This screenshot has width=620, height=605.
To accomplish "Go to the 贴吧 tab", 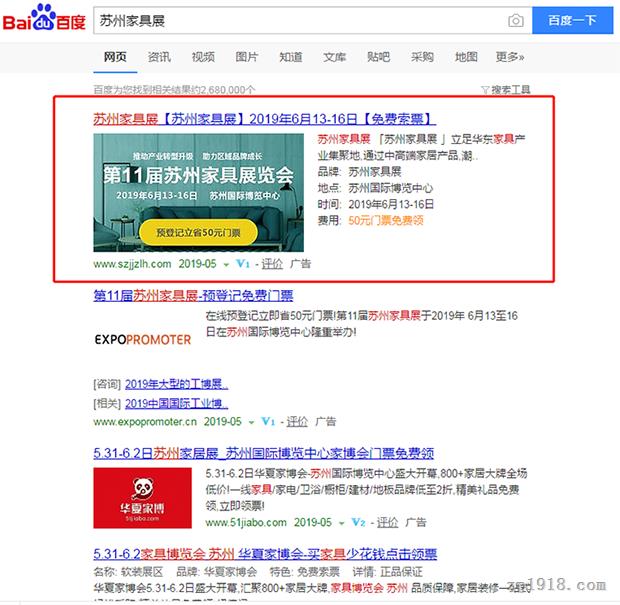I will pyautogui.click(x=378, y=57).
